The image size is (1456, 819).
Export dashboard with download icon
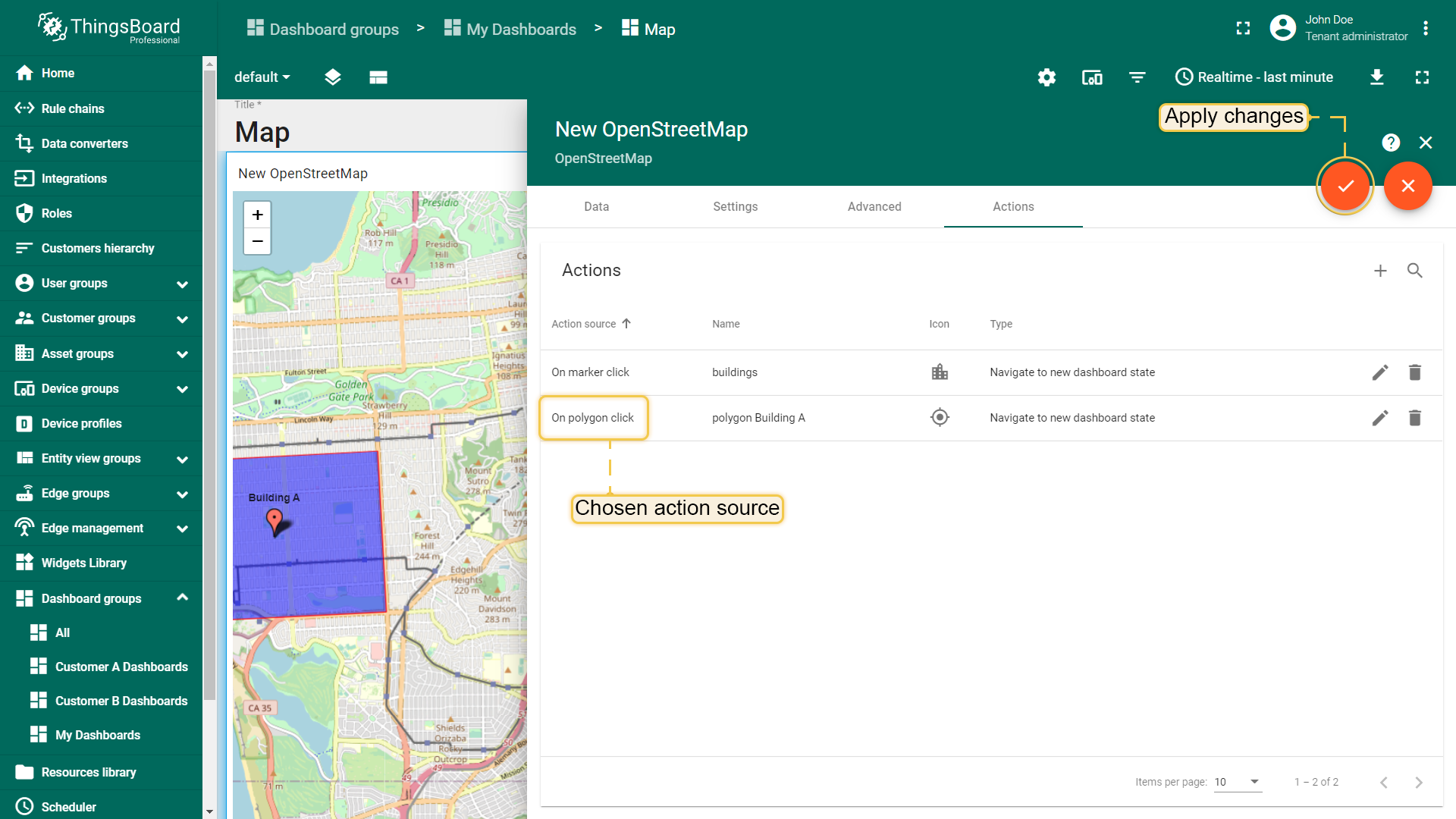(1376, 77)
